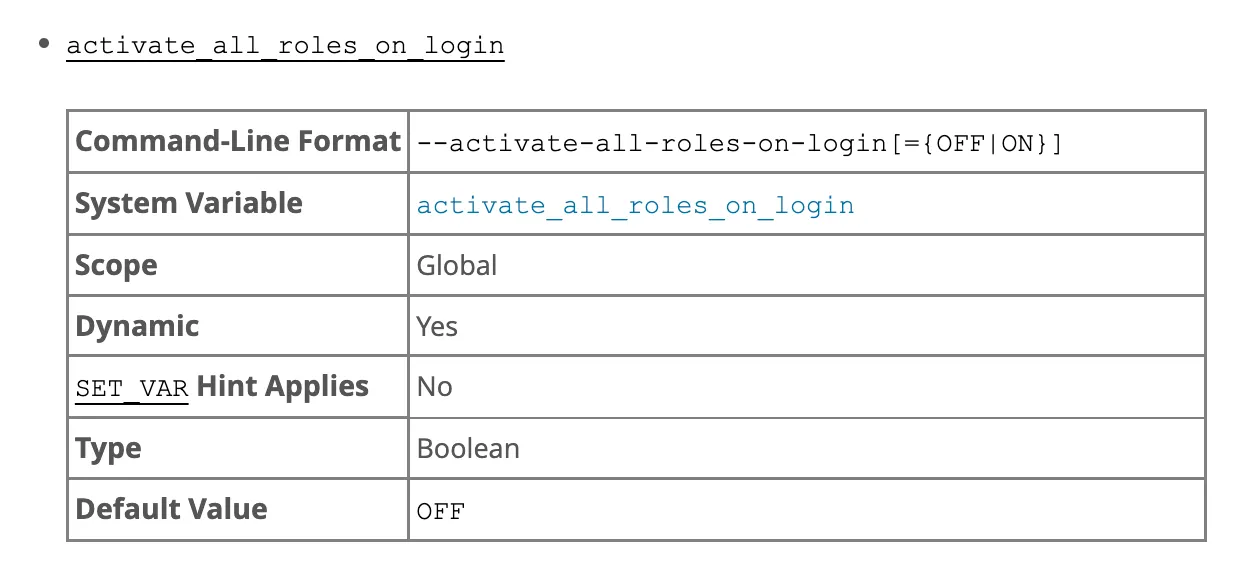Open the underlined SET_VAR link

coord(132,389)
